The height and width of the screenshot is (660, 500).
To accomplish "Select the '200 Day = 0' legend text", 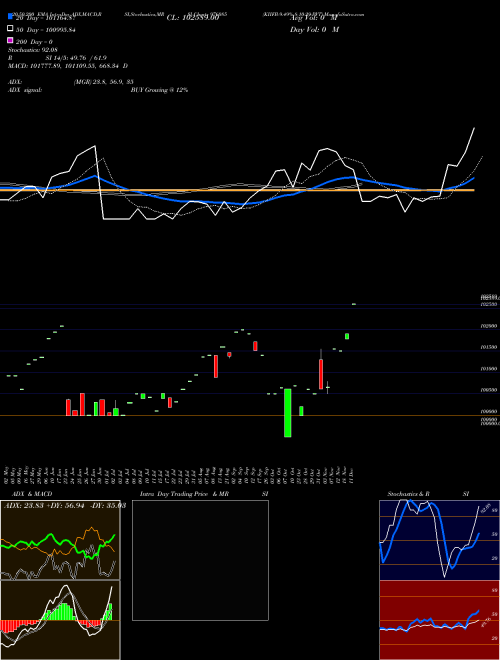I will coord(34,42).
